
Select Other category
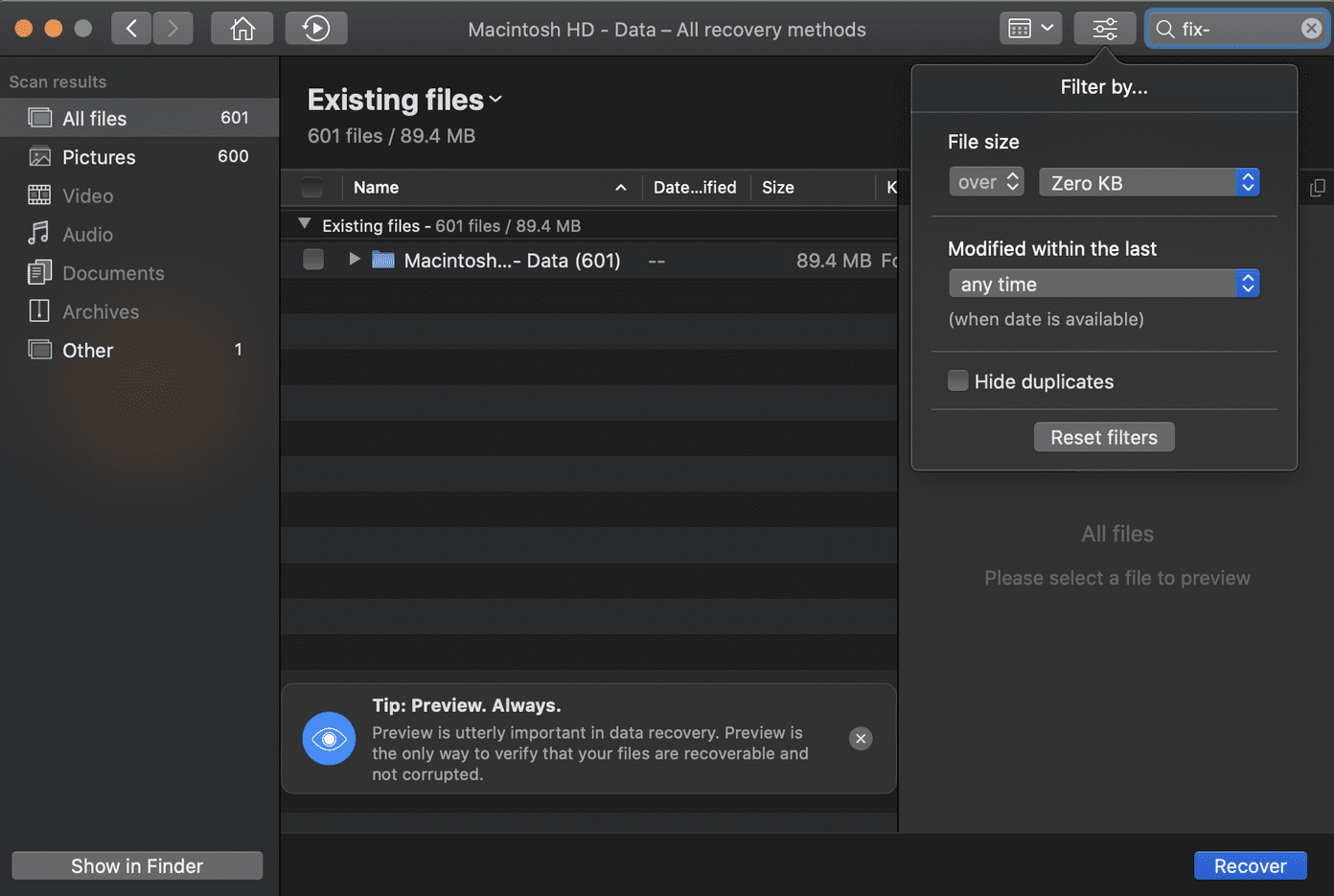pyautogui.click(x=139, y=351)
